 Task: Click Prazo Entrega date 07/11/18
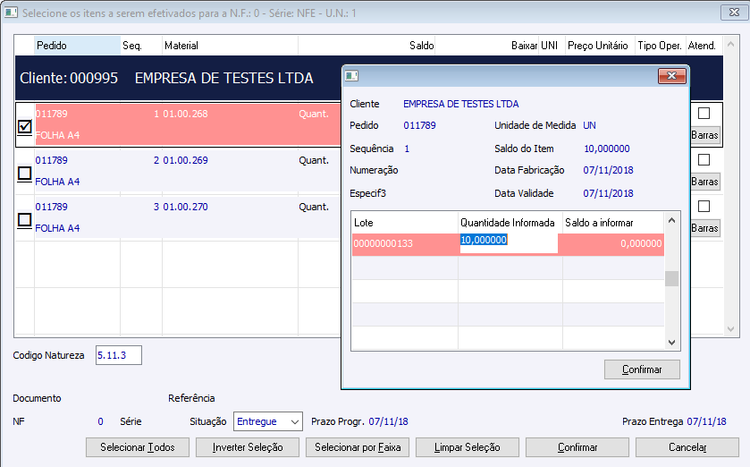point(706,422)
